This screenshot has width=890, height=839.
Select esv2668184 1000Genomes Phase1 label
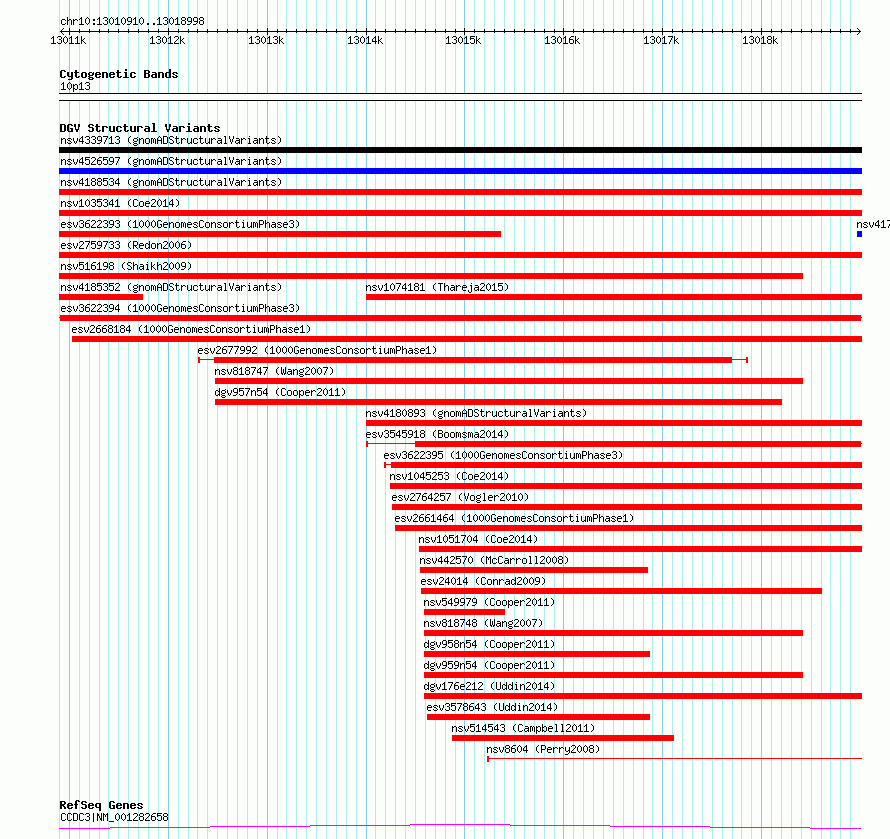[191, 329]
